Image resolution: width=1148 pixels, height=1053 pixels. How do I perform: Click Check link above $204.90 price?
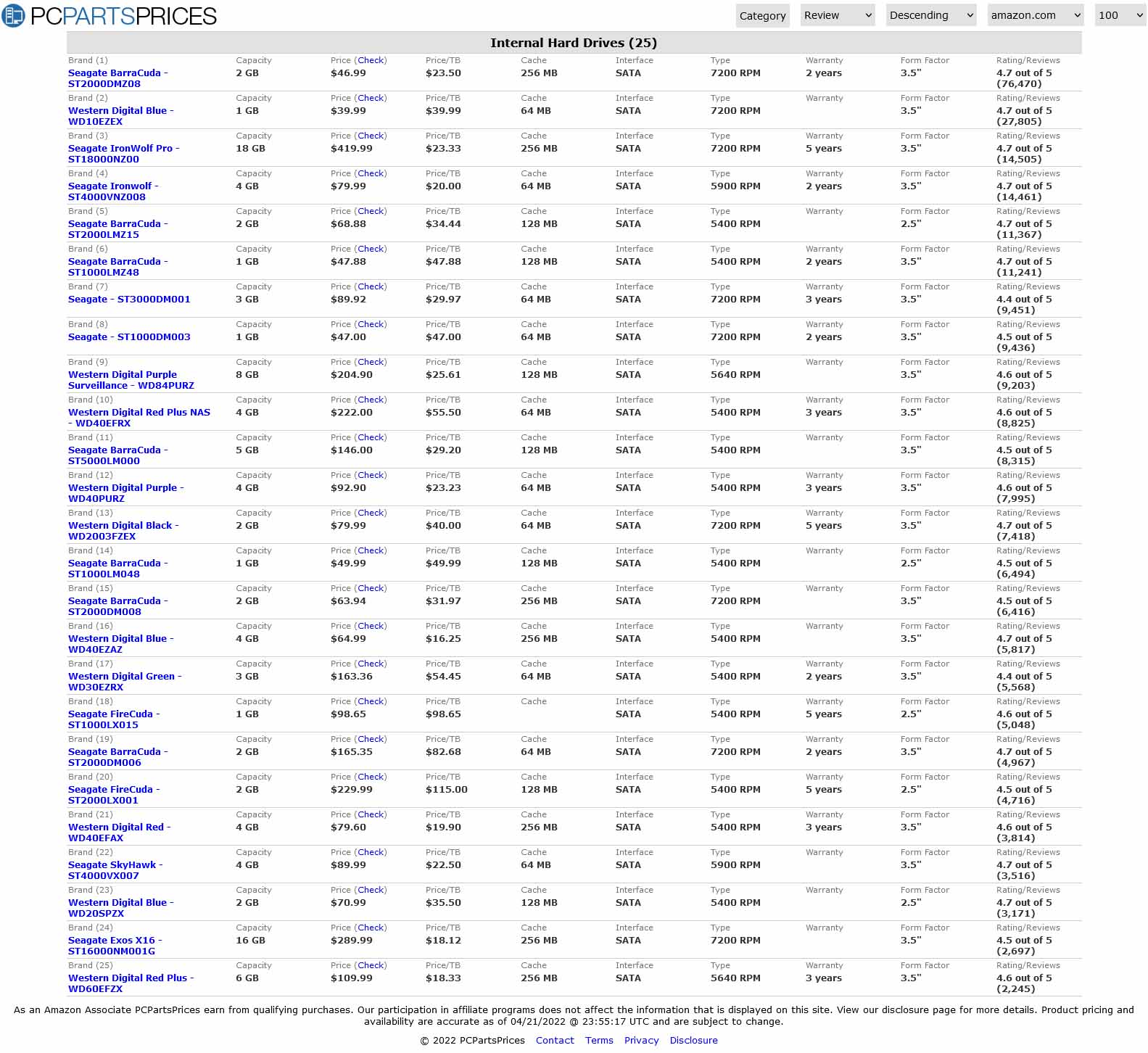[x=371, y=362]
